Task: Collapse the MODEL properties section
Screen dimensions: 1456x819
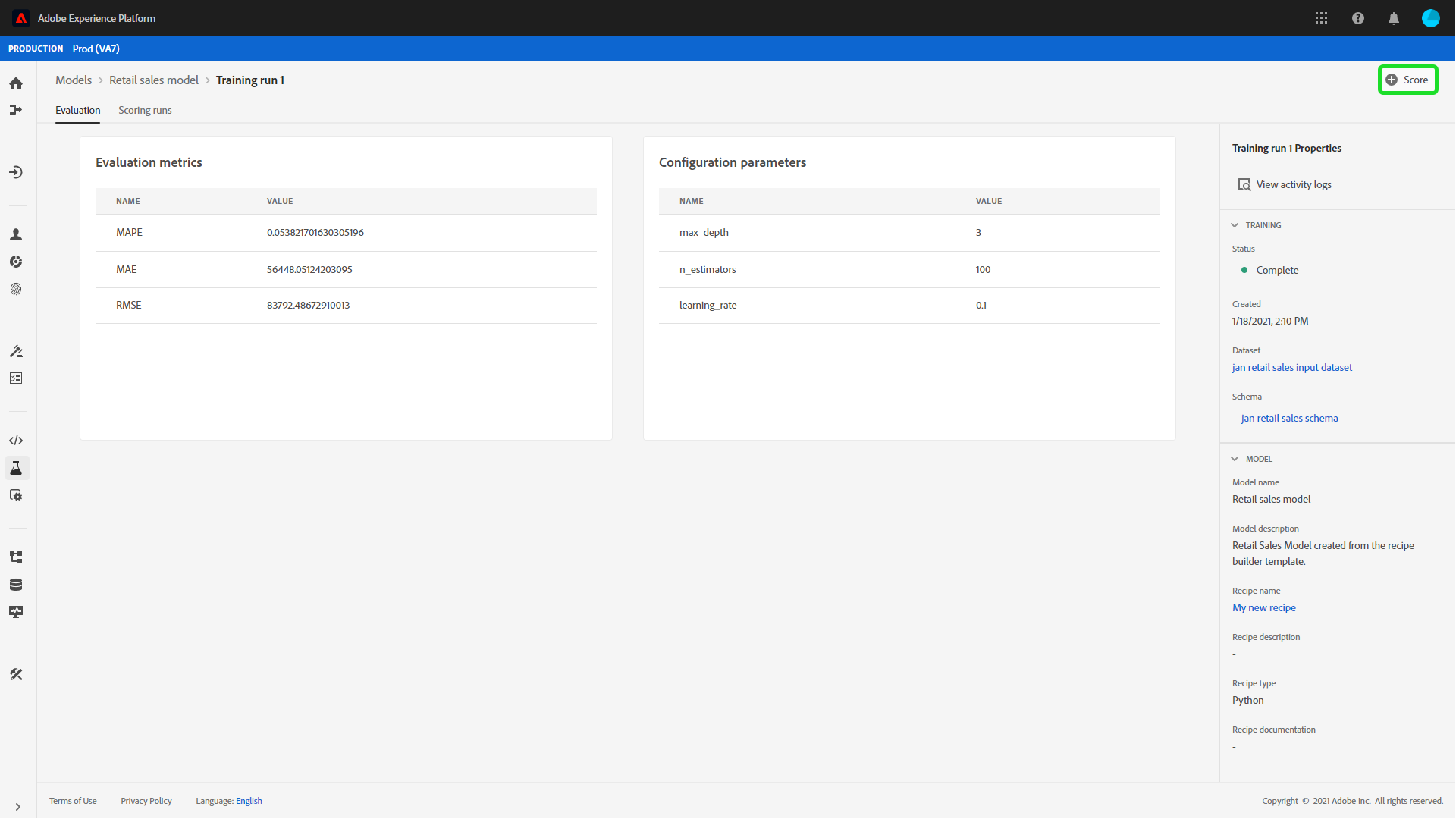Action: [x=1235, y=459]
